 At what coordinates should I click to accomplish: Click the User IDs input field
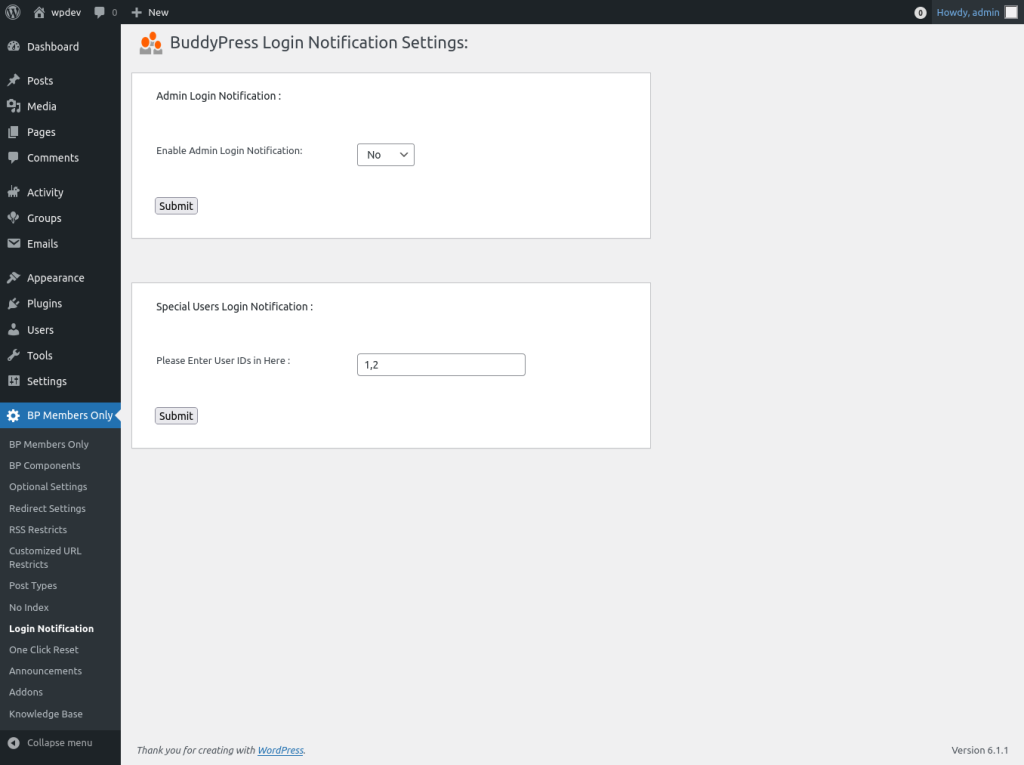440,364
